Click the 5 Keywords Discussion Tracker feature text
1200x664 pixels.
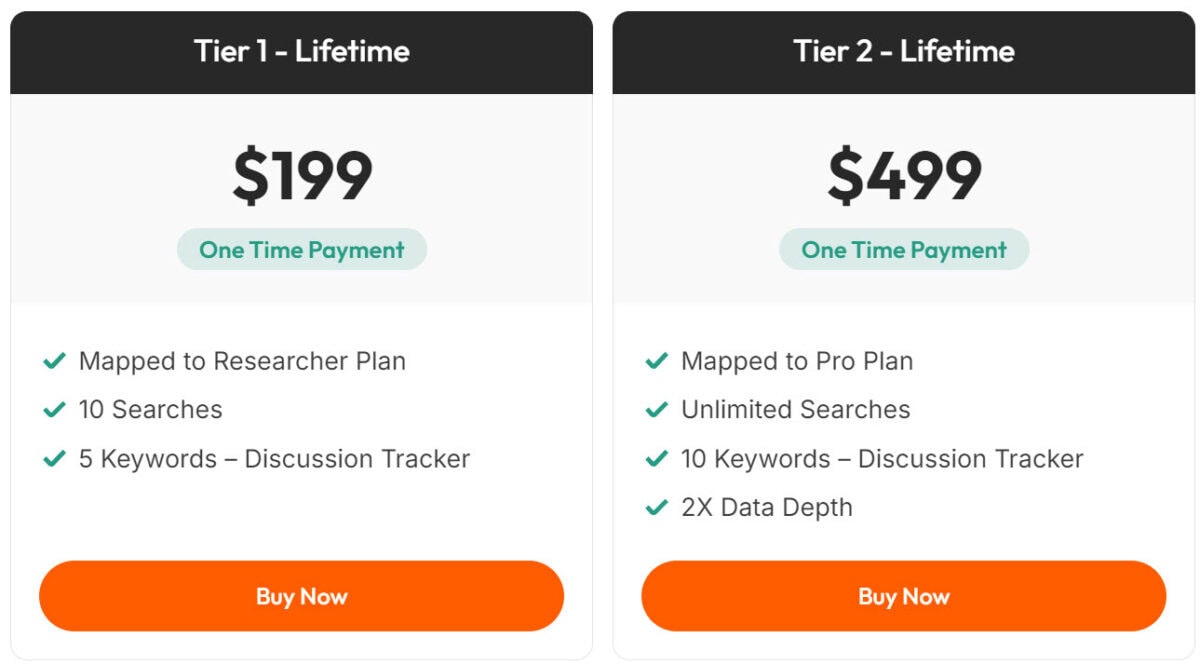click(x=273, y=459)
